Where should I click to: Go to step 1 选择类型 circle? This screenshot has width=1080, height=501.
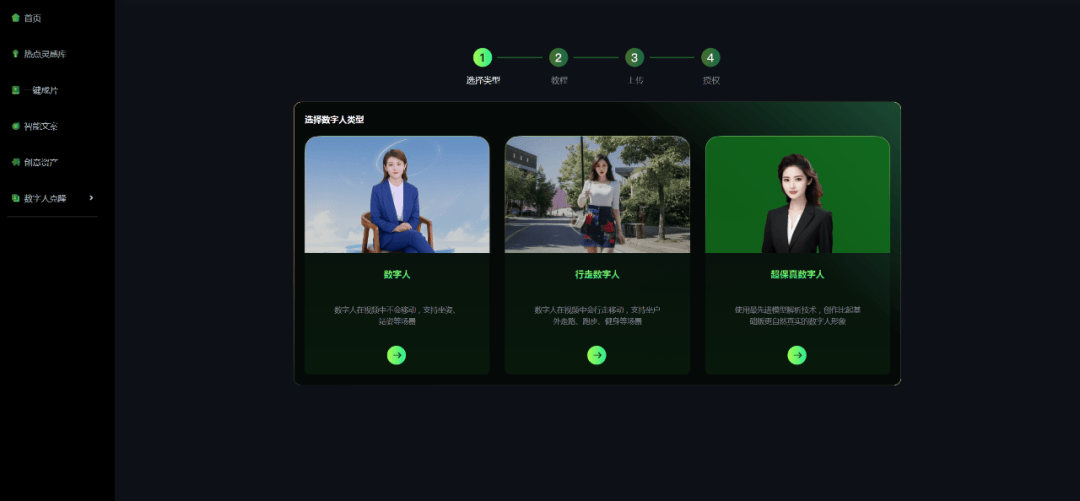pos(482,58)
